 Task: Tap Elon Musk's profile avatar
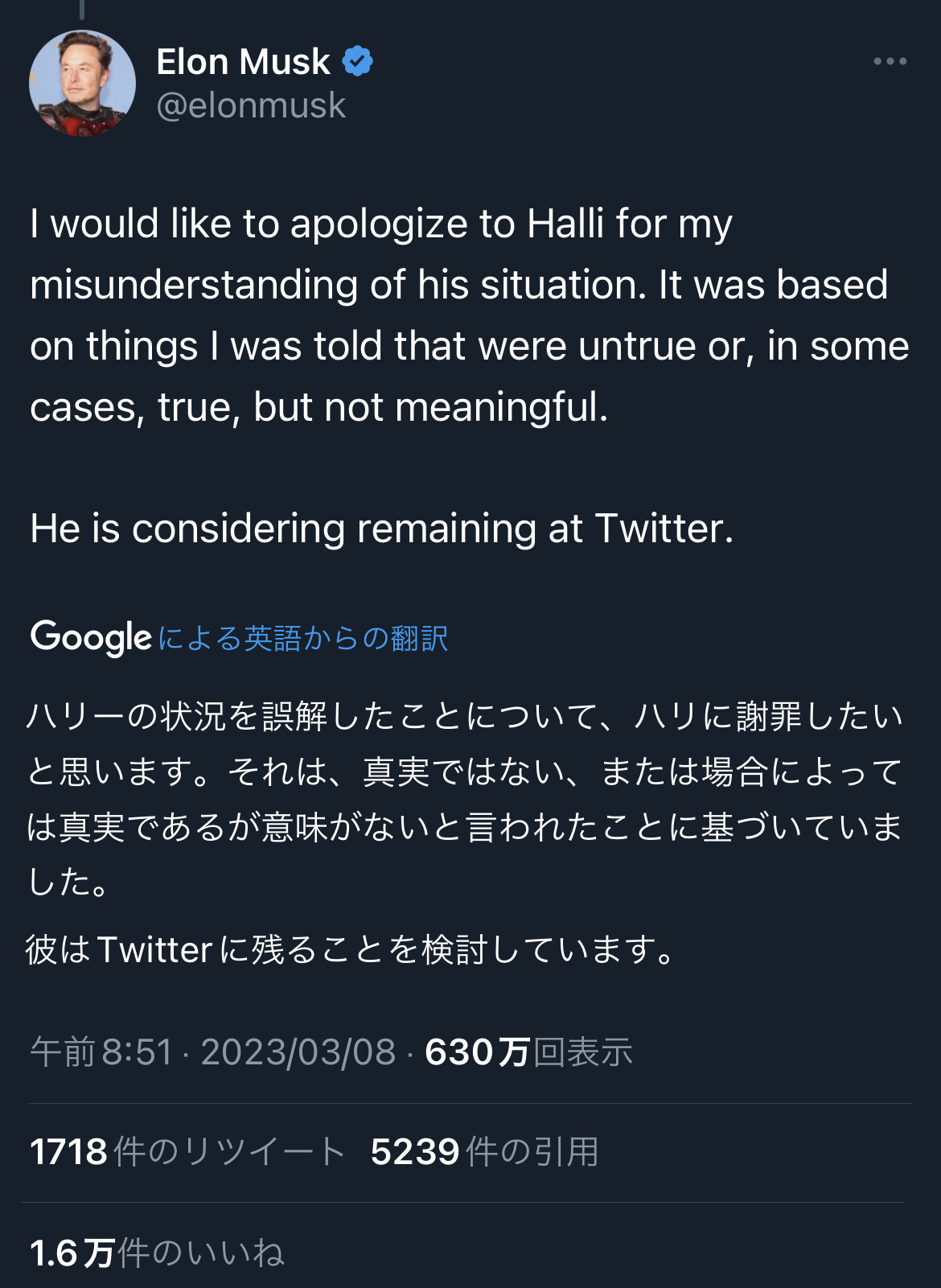tap(82, 83)
